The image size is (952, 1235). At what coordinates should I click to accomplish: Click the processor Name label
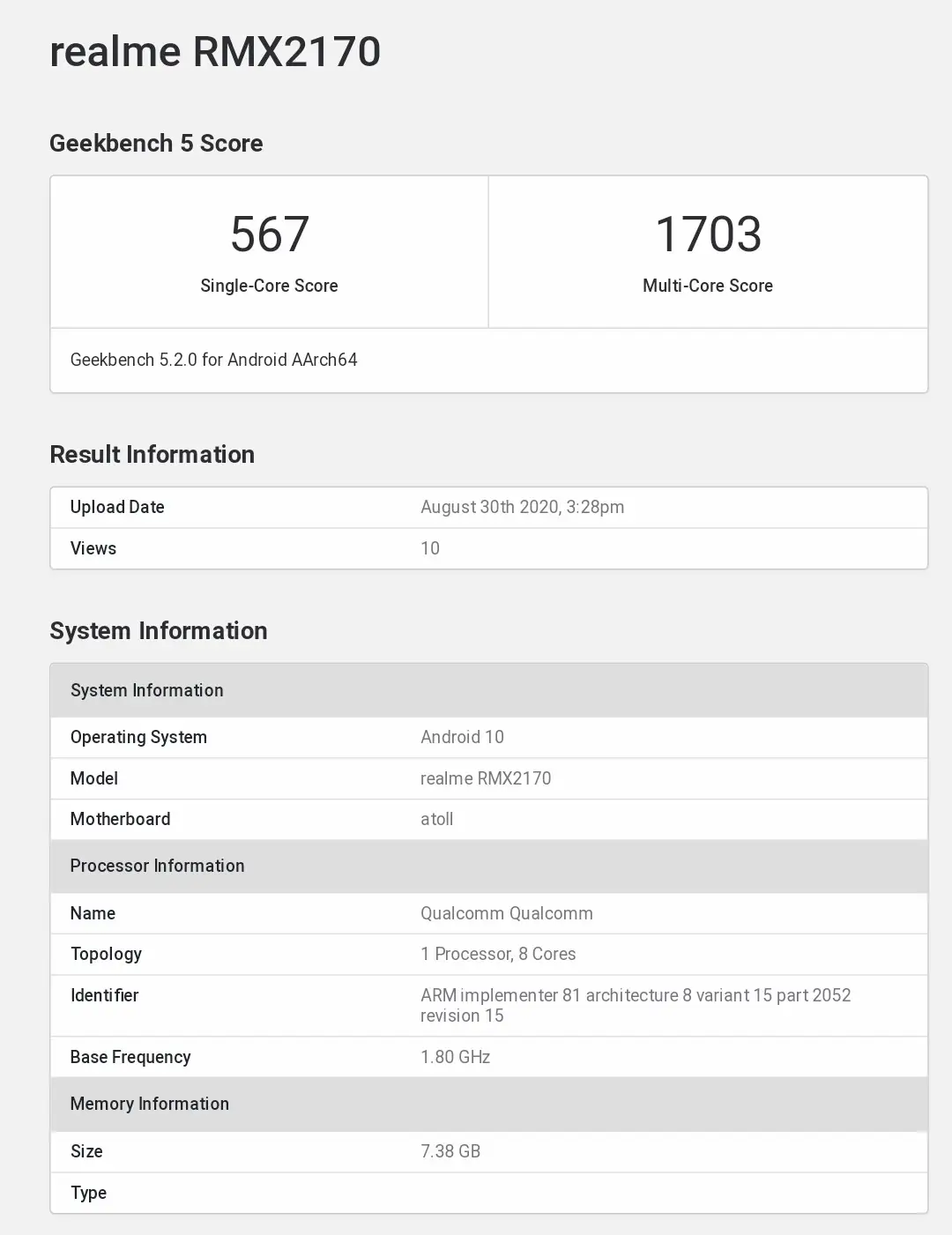[x=93, y=913]
